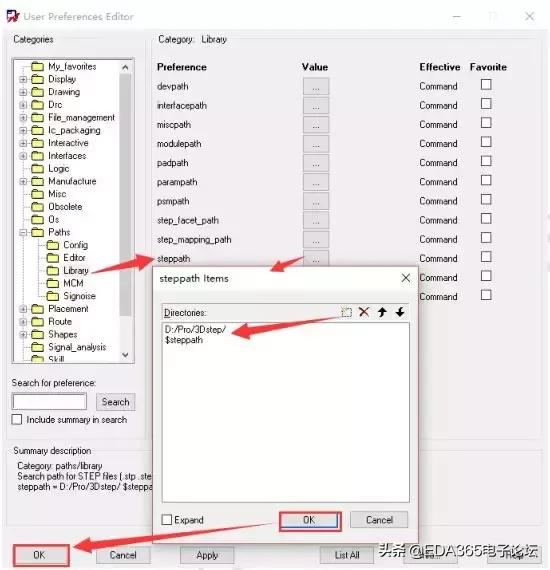This screenshot has width=550, height=570.
Task: Expand the File_management category
Action: point(23,118)
